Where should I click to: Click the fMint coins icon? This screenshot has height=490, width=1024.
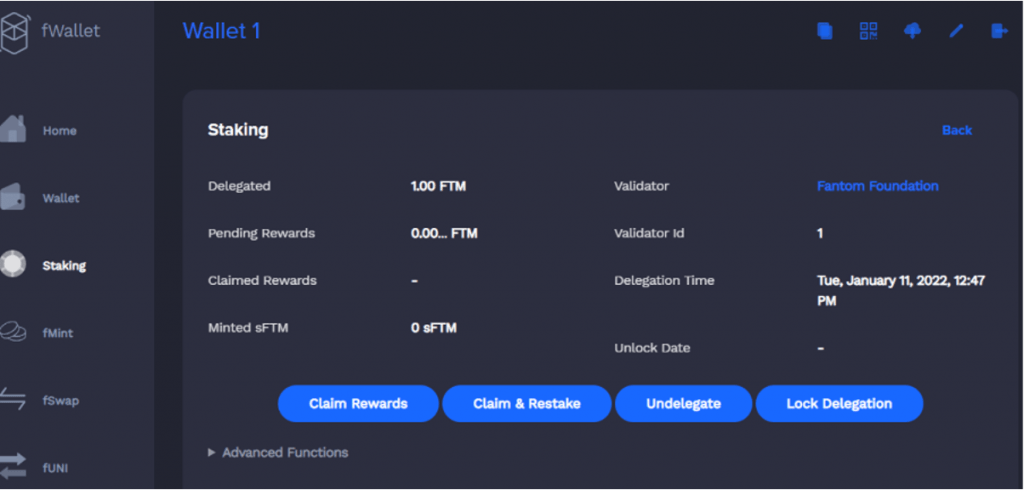coord(13,333)
